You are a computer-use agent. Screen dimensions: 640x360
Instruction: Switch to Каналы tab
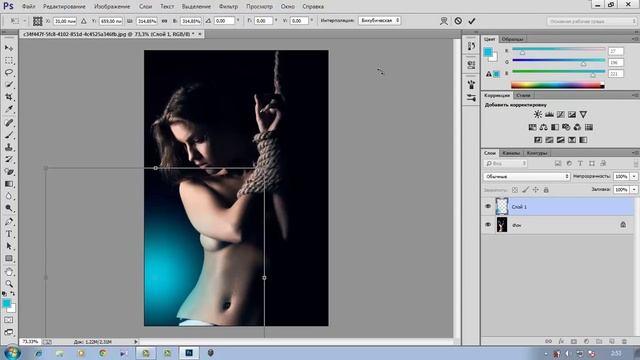click(x=511, y=153)
